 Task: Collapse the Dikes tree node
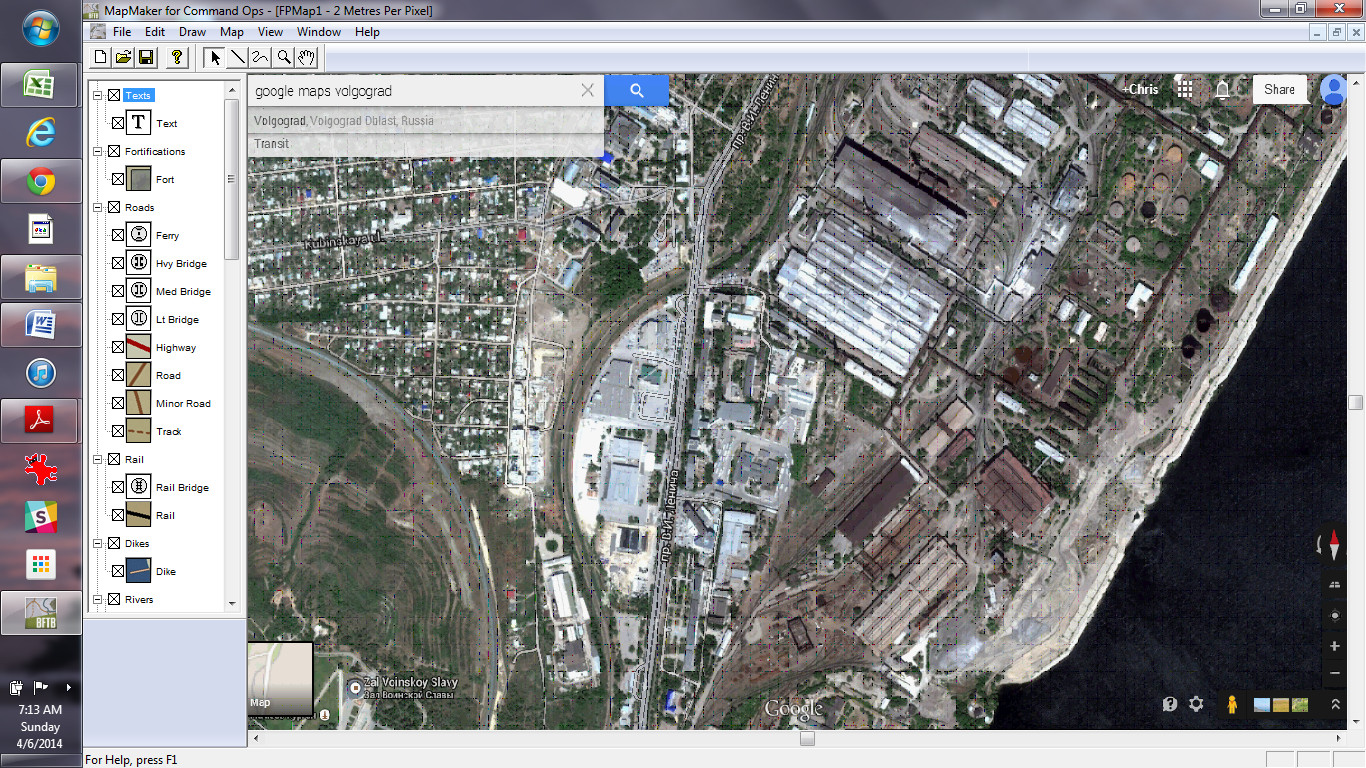pos(98,544)
